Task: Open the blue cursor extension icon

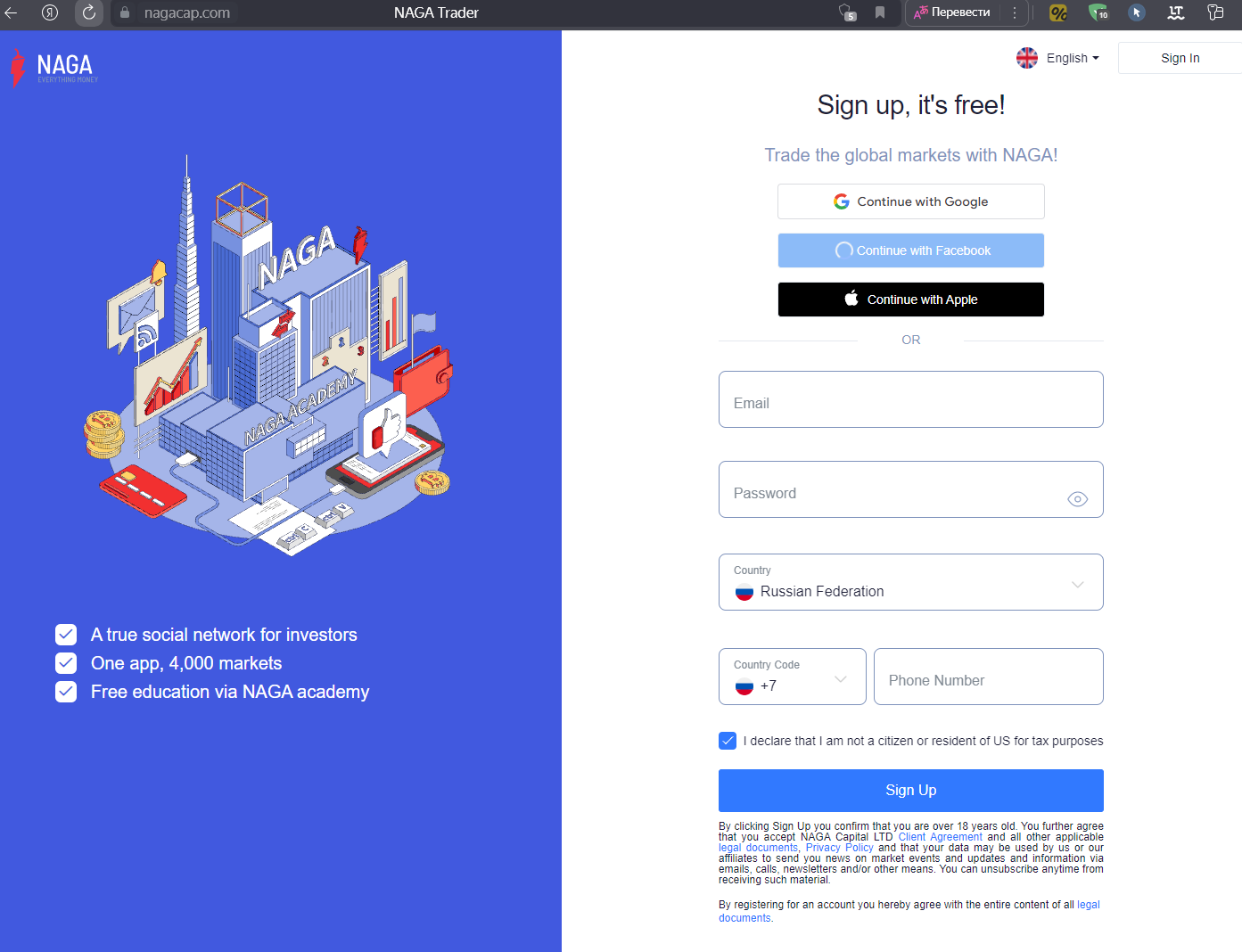Action: point(1137,12)
